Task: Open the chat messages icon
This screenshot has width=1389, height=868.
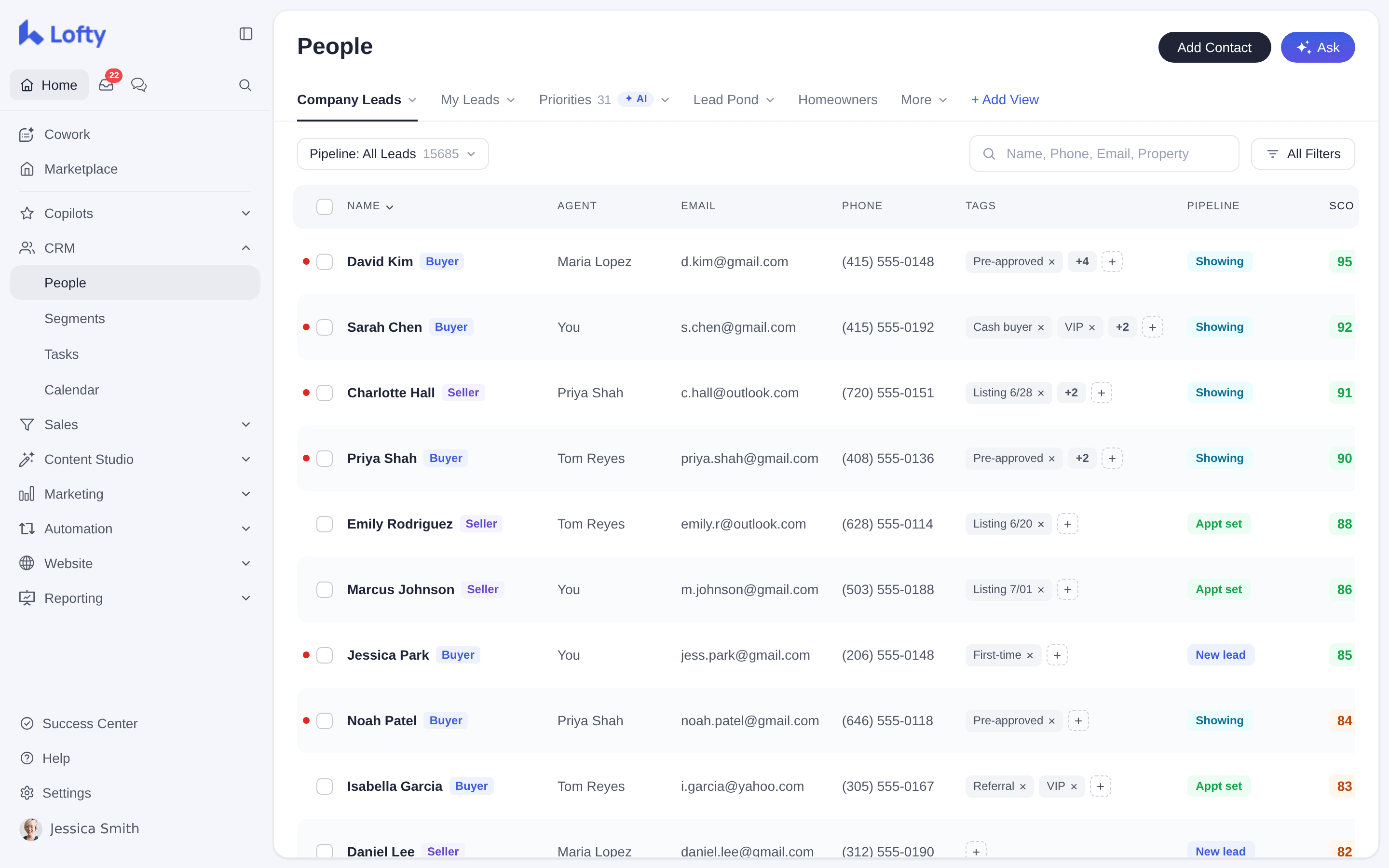Action: pos(138,85)
